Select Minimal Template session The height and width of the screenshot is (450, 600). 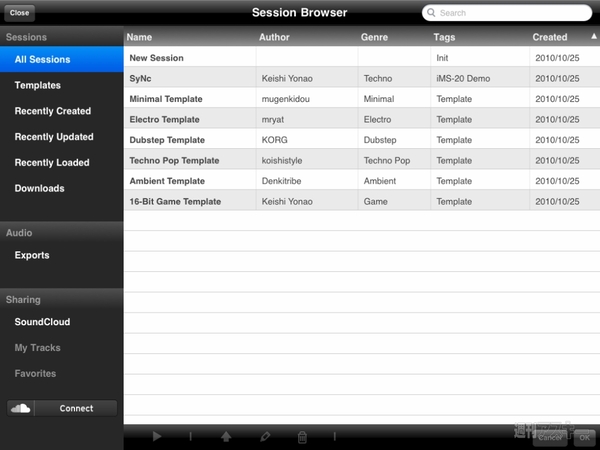pos(362,99)
